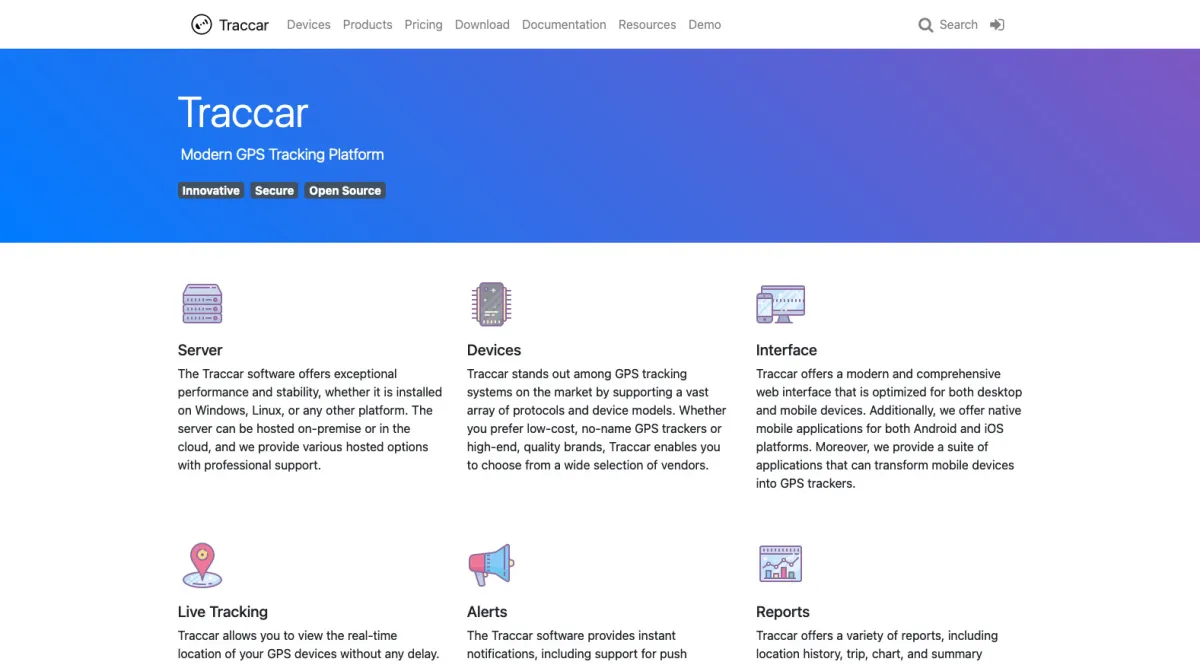Click the Innovative badge

pyautogui.click(x=211, y=190)
